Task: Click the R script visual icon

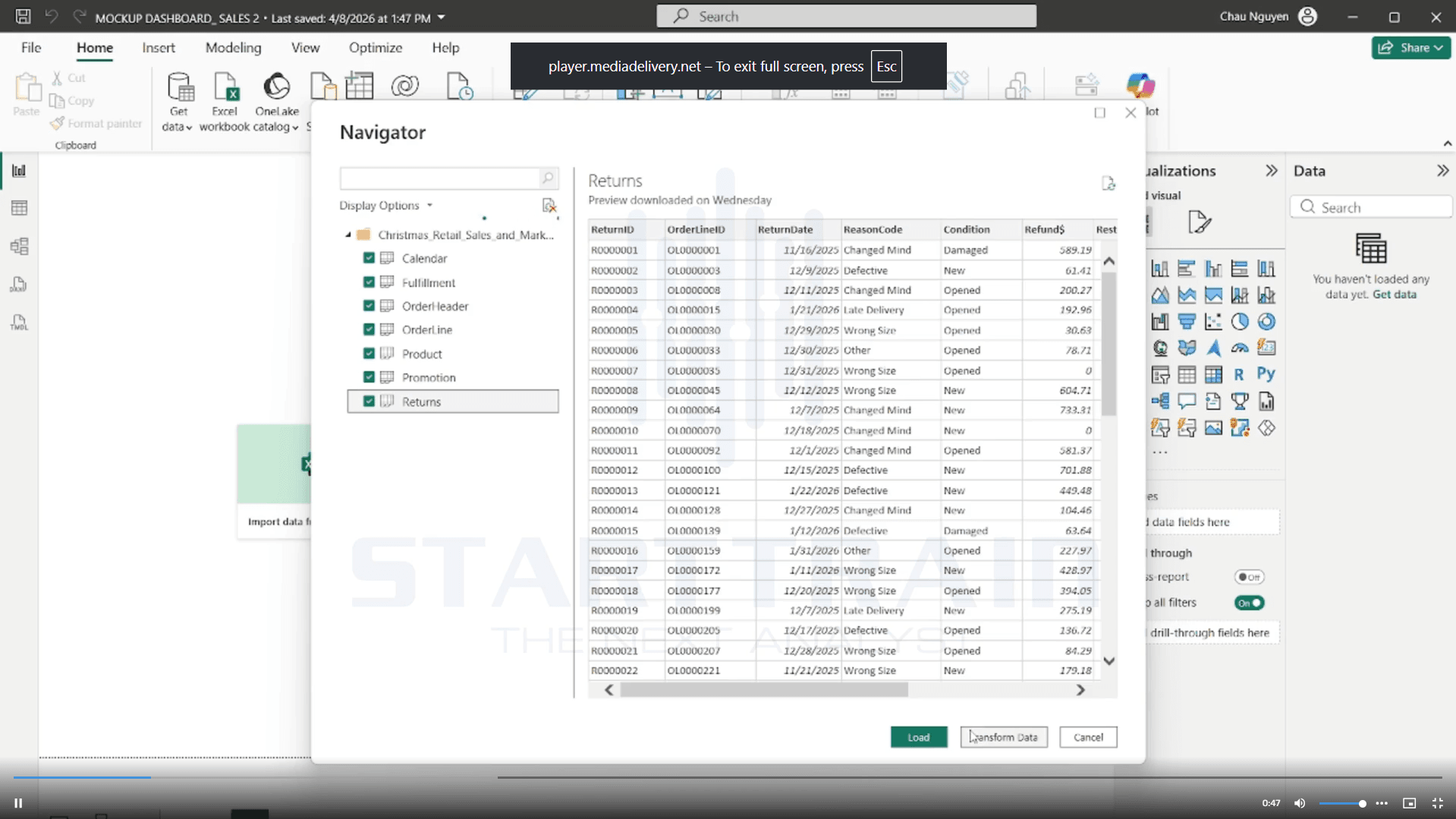Action: (1239, 374)
